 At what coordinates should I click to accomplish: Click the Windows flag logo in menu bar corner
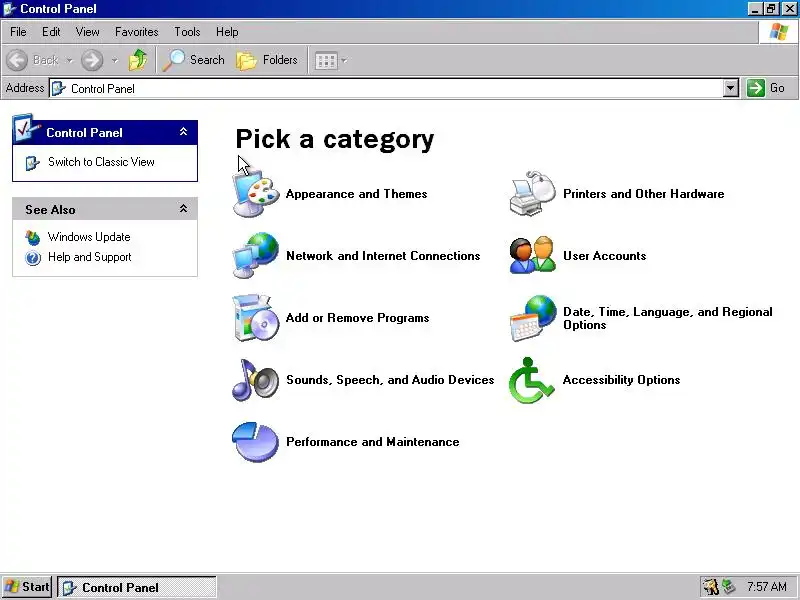click(779, 32)
